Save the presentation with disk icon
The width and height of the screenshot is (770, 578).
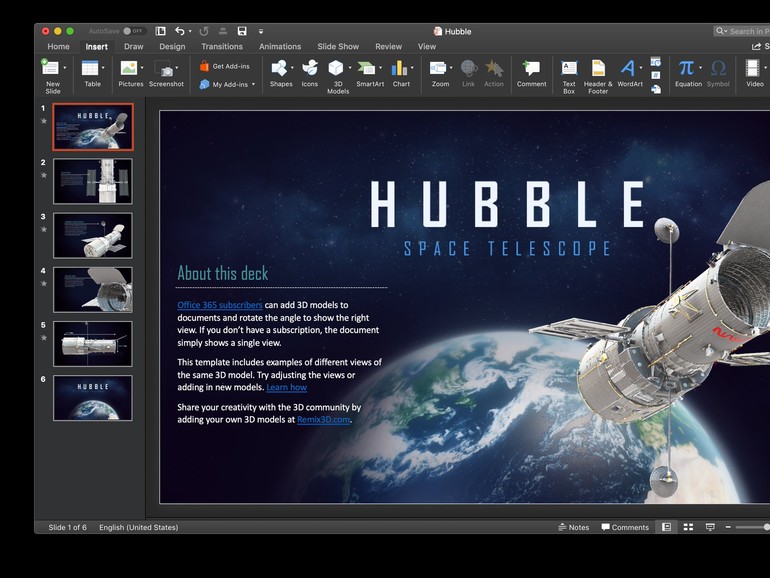pos(242,31)
